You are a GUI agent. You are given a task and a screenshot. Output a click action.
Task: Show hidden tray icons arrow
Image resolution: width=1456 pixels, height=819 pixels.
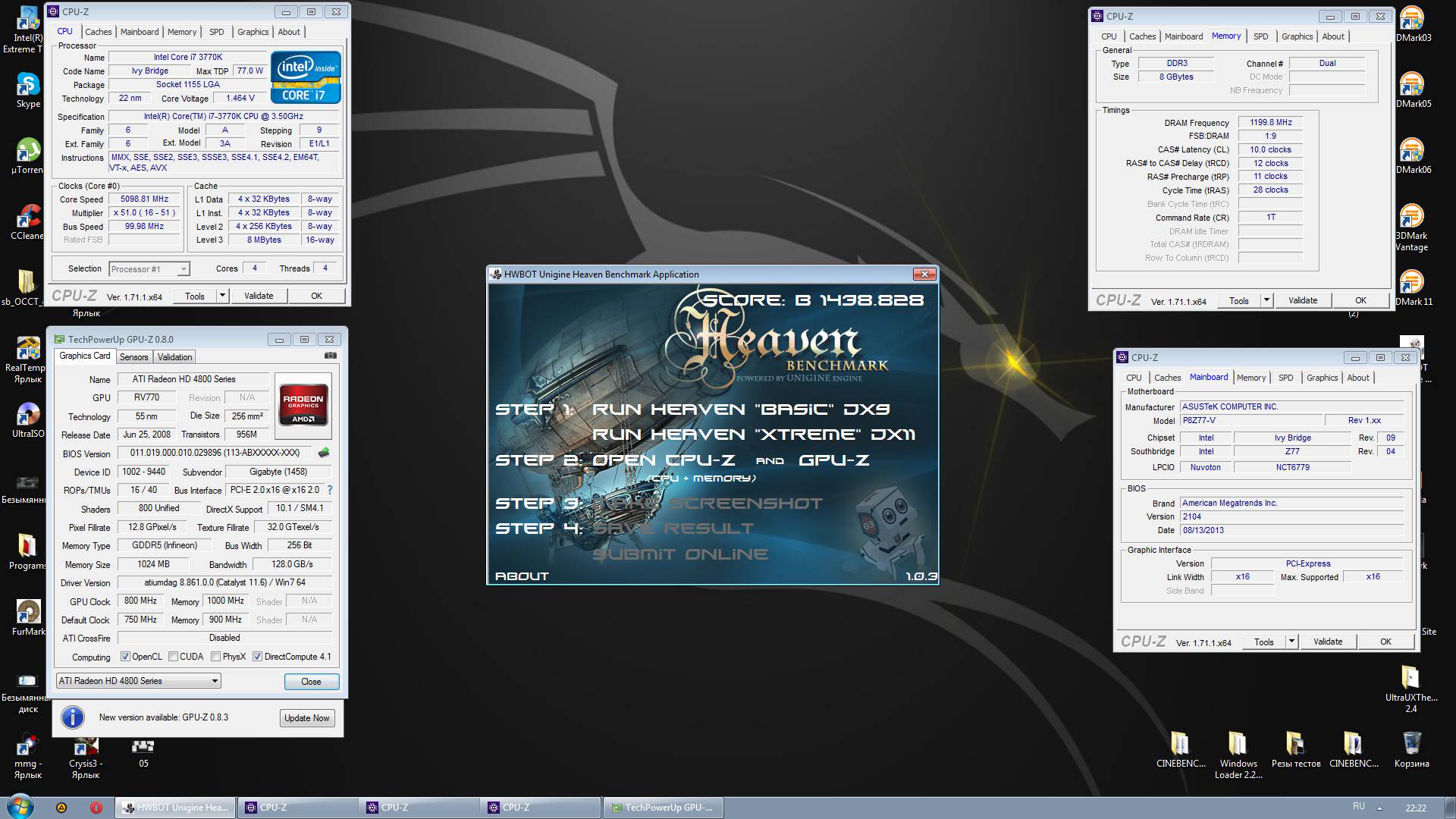pos(1379,808)
